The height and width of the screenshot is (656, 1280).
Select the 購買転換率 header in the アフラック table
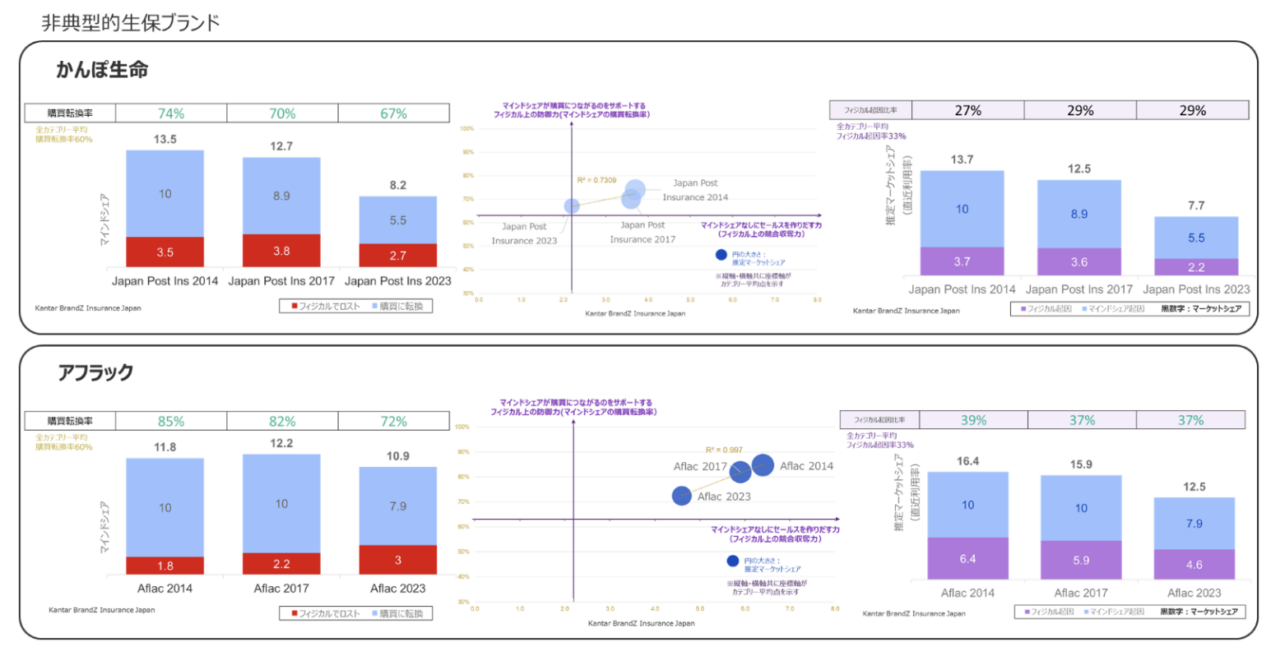coord(72,422)
